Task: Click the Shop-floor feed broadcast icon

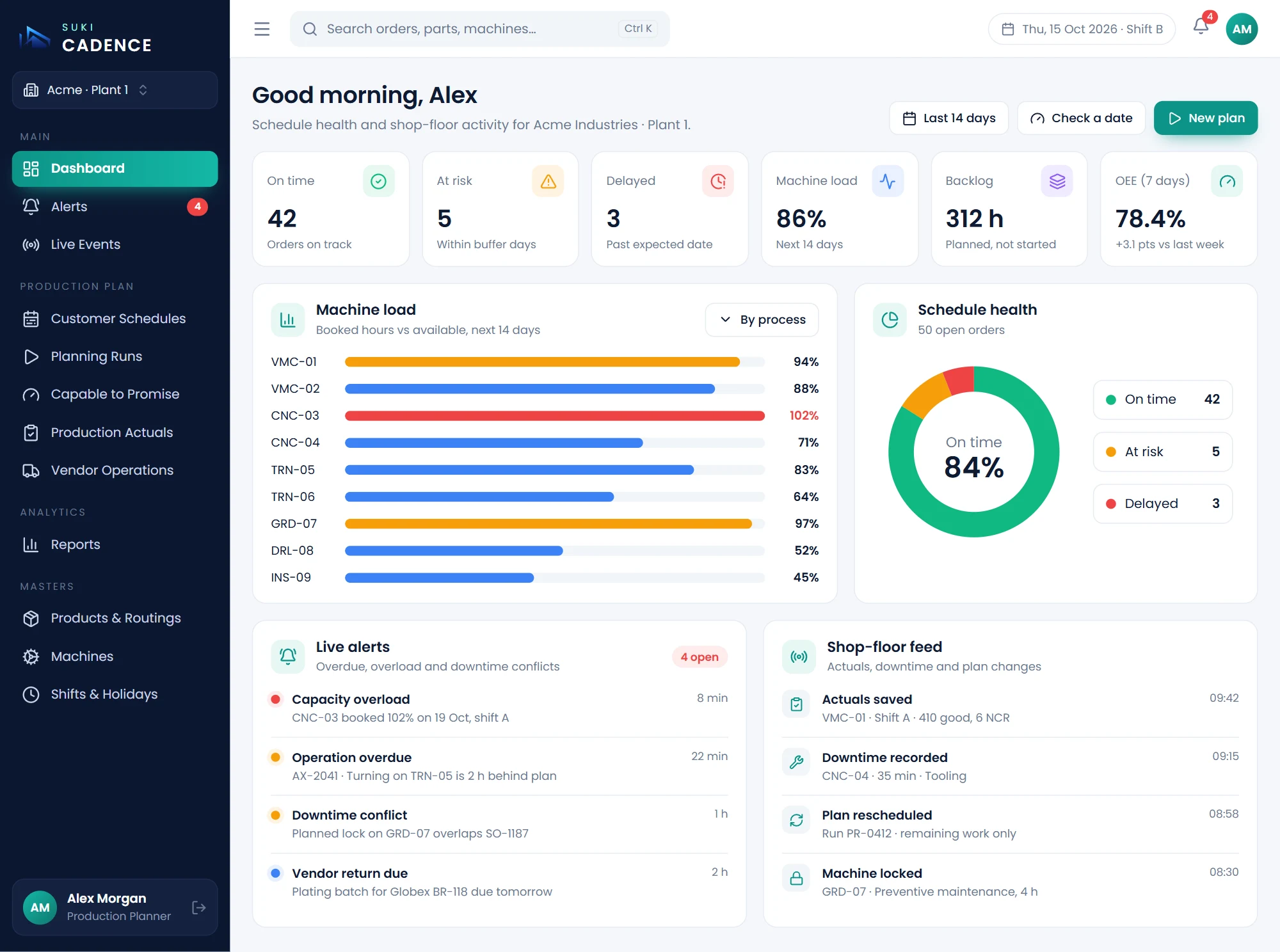Action: pyautogui.click(x=799, y=656)
